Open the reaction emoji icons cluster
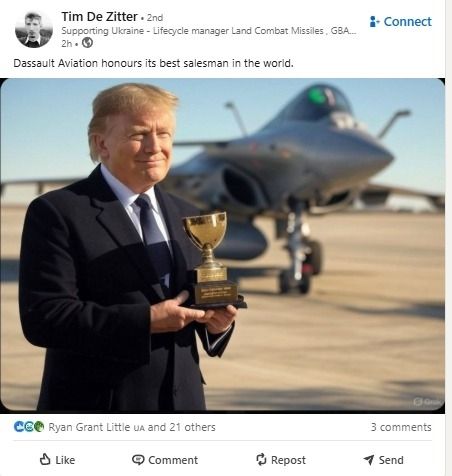The width and height of the screenshot is (452, 476). (29, 427)
